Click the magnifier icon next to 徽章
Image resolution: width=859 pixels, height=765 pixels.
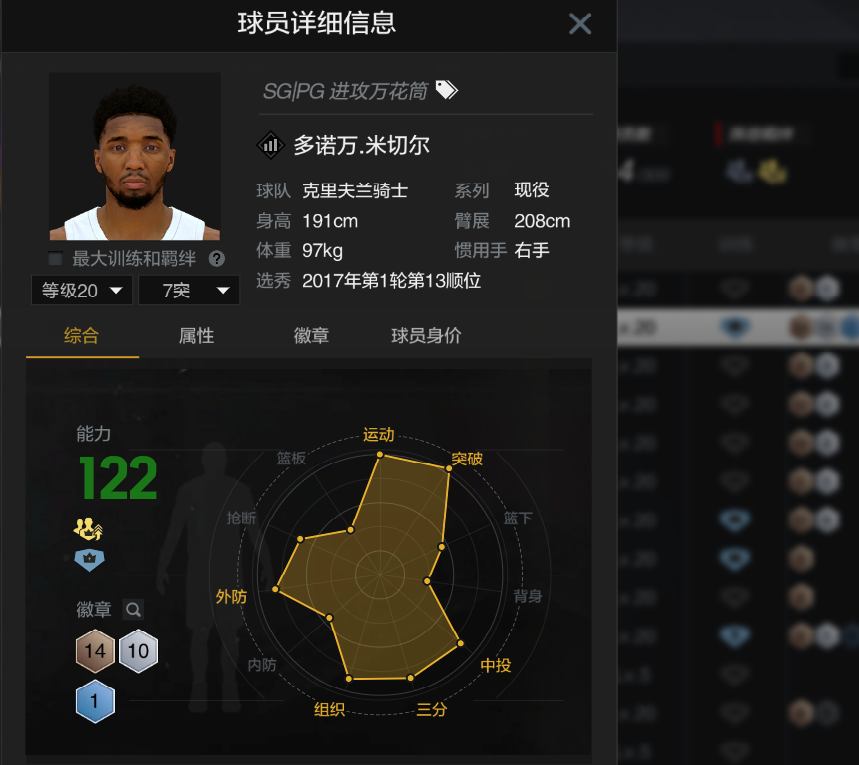click(133, 609)
